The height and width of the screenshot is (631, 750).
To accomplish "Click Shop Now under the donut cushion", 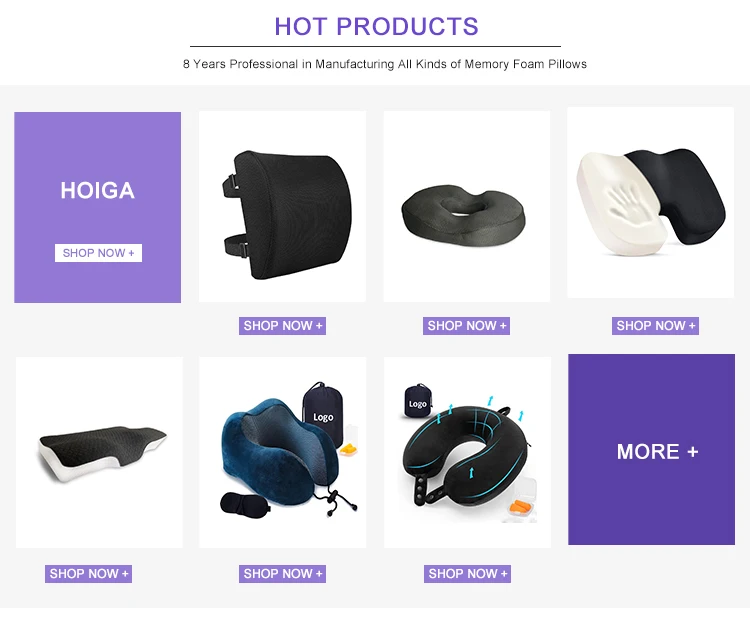I will [x=466, y=326].
